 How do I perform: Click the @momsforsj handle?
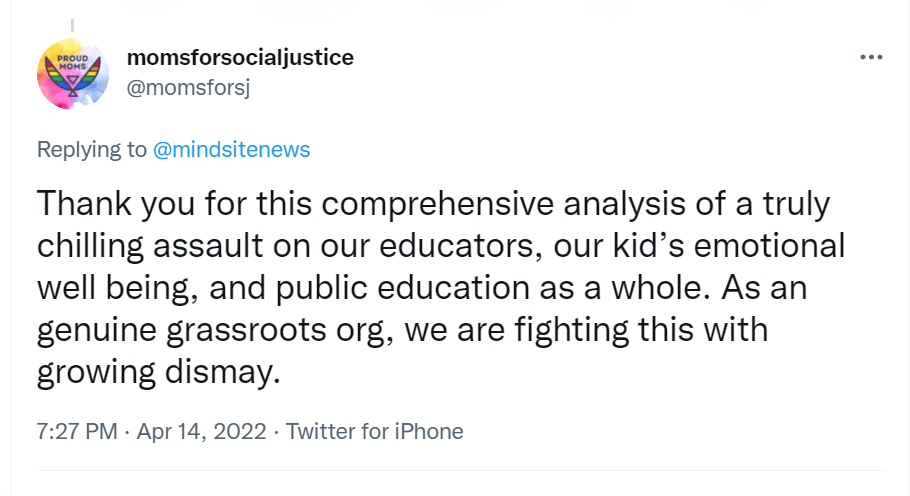[188, 88]
